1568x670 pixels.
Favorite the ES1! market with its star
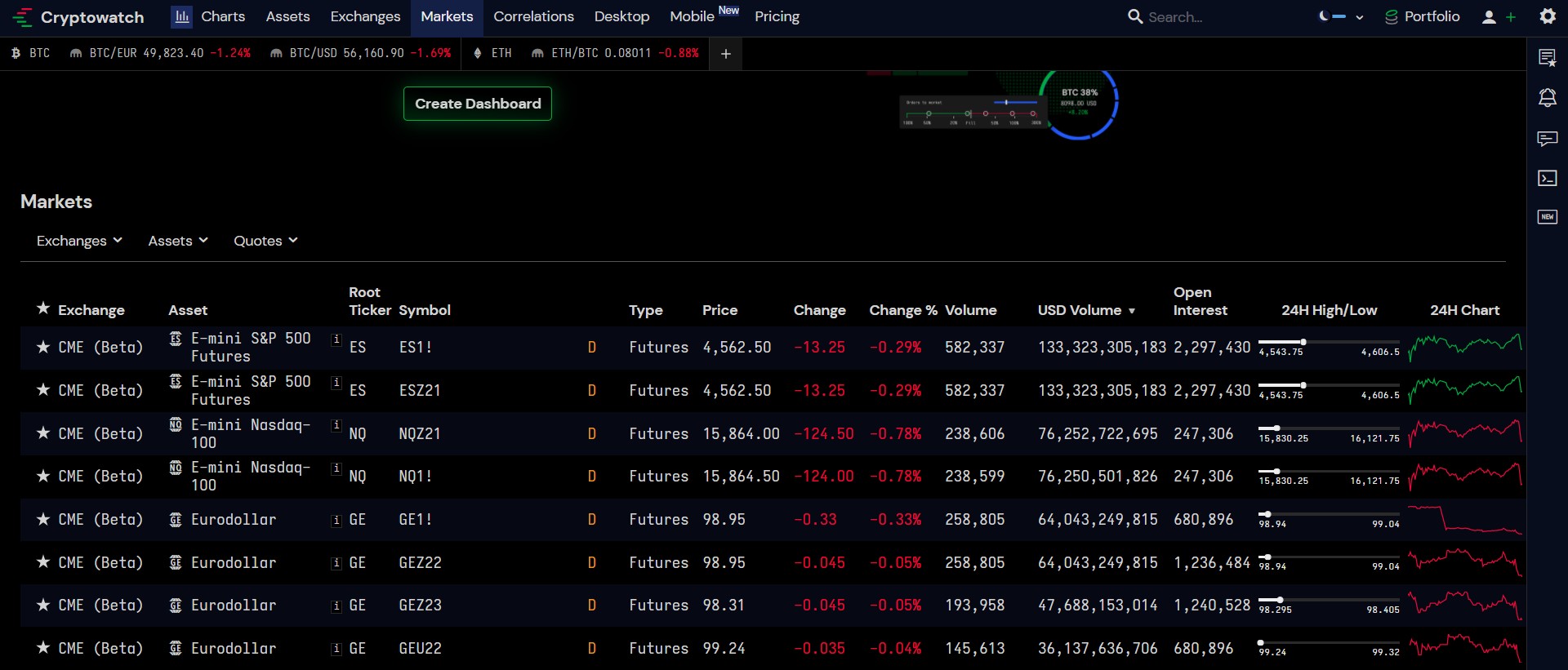pos(43,347)
